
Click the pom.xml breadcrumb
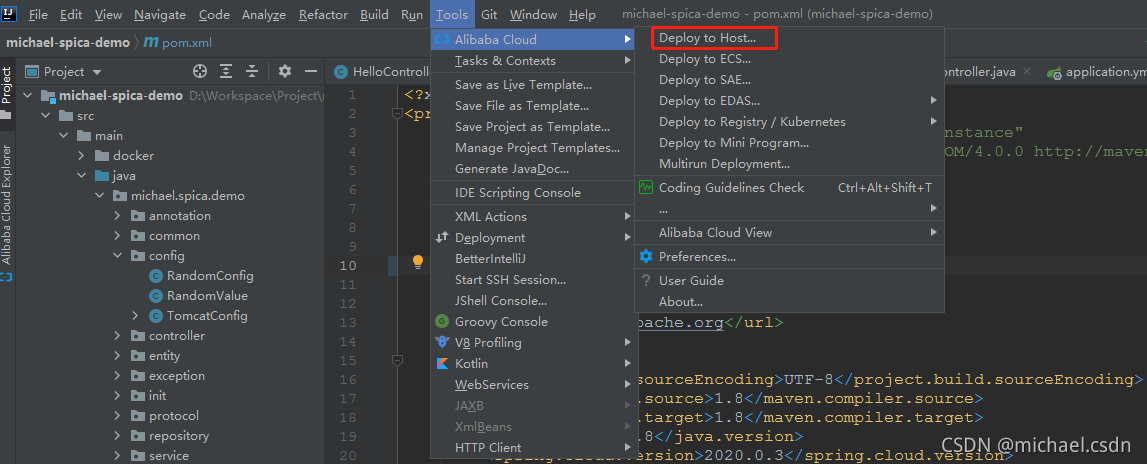pos(178,42)
